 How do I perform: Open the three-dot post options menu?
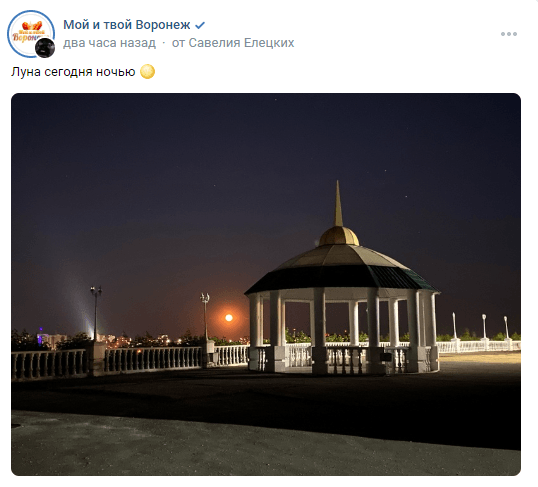coord(508,34)
